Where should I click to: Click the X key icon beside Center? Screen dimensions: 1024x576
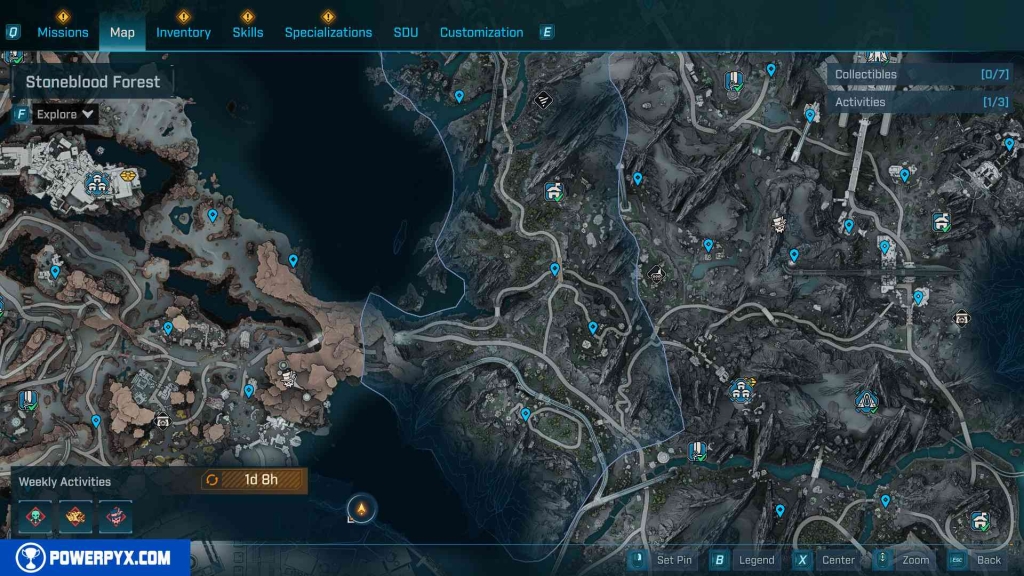pyautogui.click(x=802, y=560)
